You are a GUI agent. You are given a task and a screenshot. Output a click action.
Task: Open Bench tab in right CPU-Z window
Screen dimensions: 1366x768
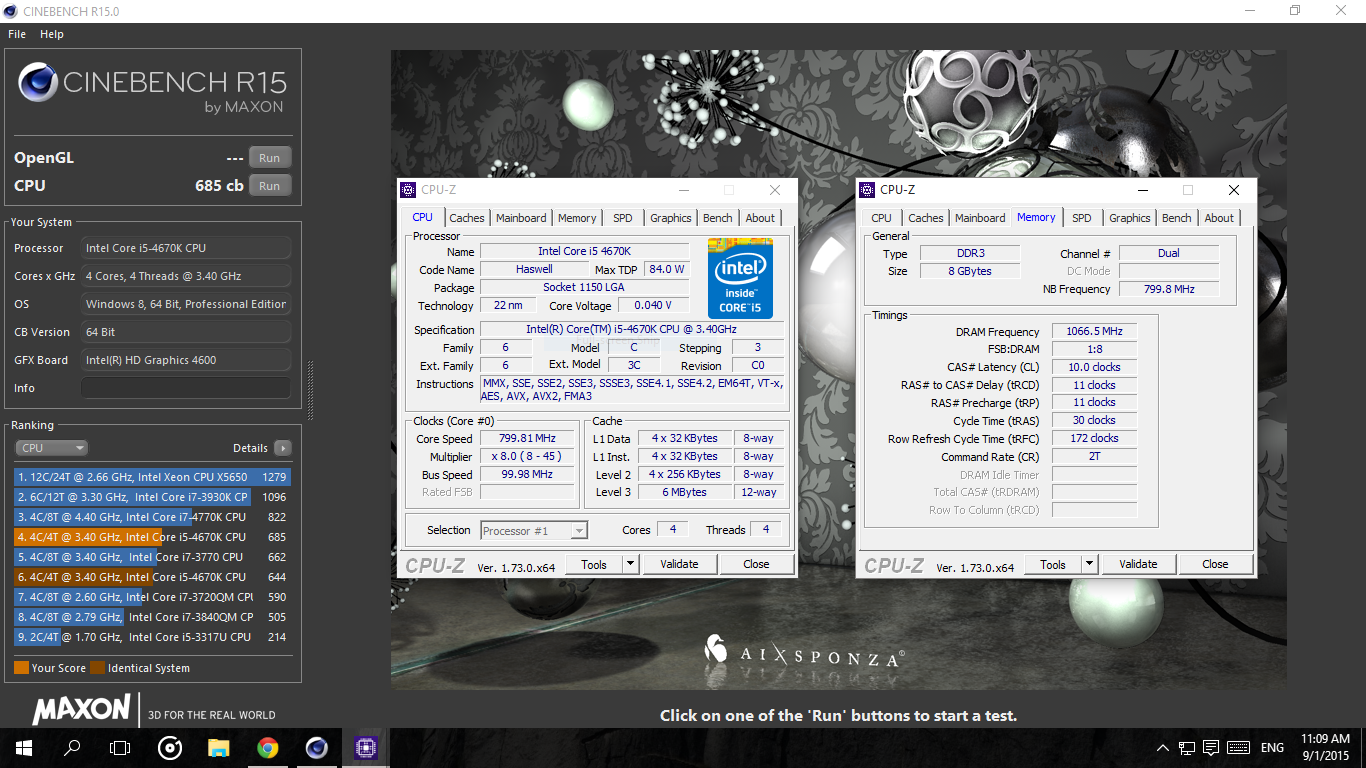click(x=1177, y=218)
